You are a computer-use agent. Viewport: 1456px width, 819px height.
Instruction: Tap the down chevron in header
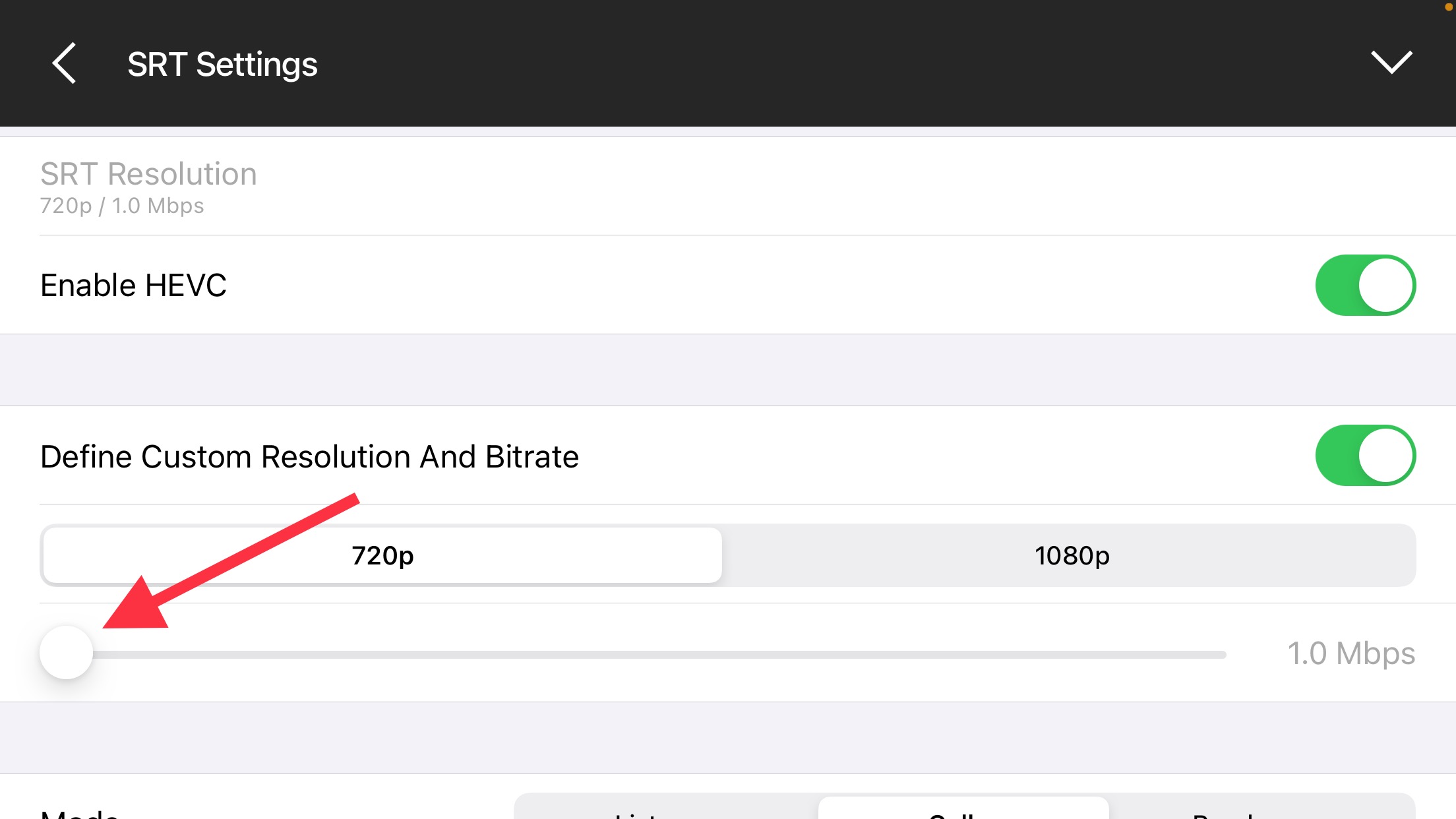(x=1391, y=63)
